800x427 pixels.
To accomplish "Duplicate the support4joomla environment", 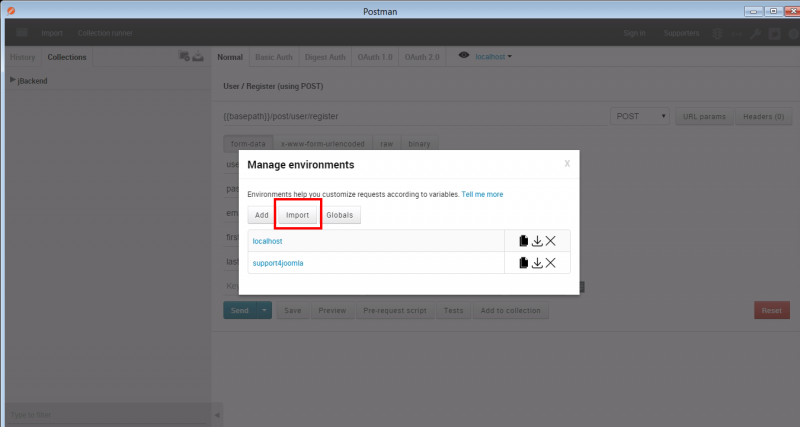I will [x=523, y=263].
